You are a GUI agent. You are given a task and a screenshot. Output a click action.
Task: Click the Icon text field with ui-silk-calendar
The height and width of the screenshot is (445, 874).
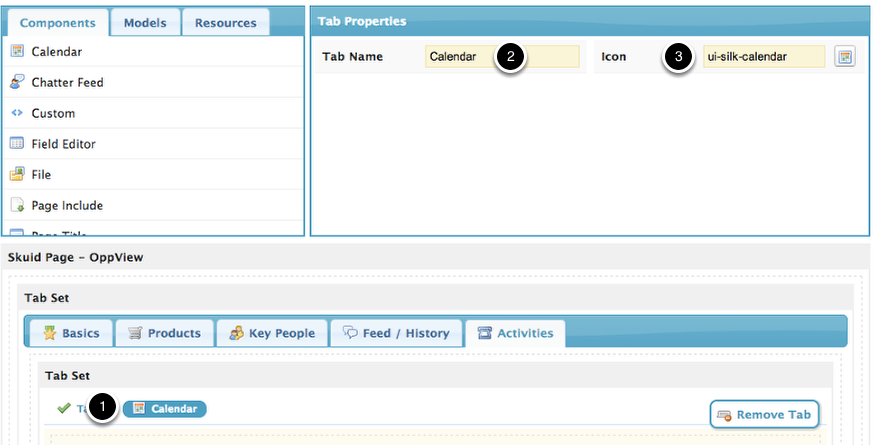764,57
